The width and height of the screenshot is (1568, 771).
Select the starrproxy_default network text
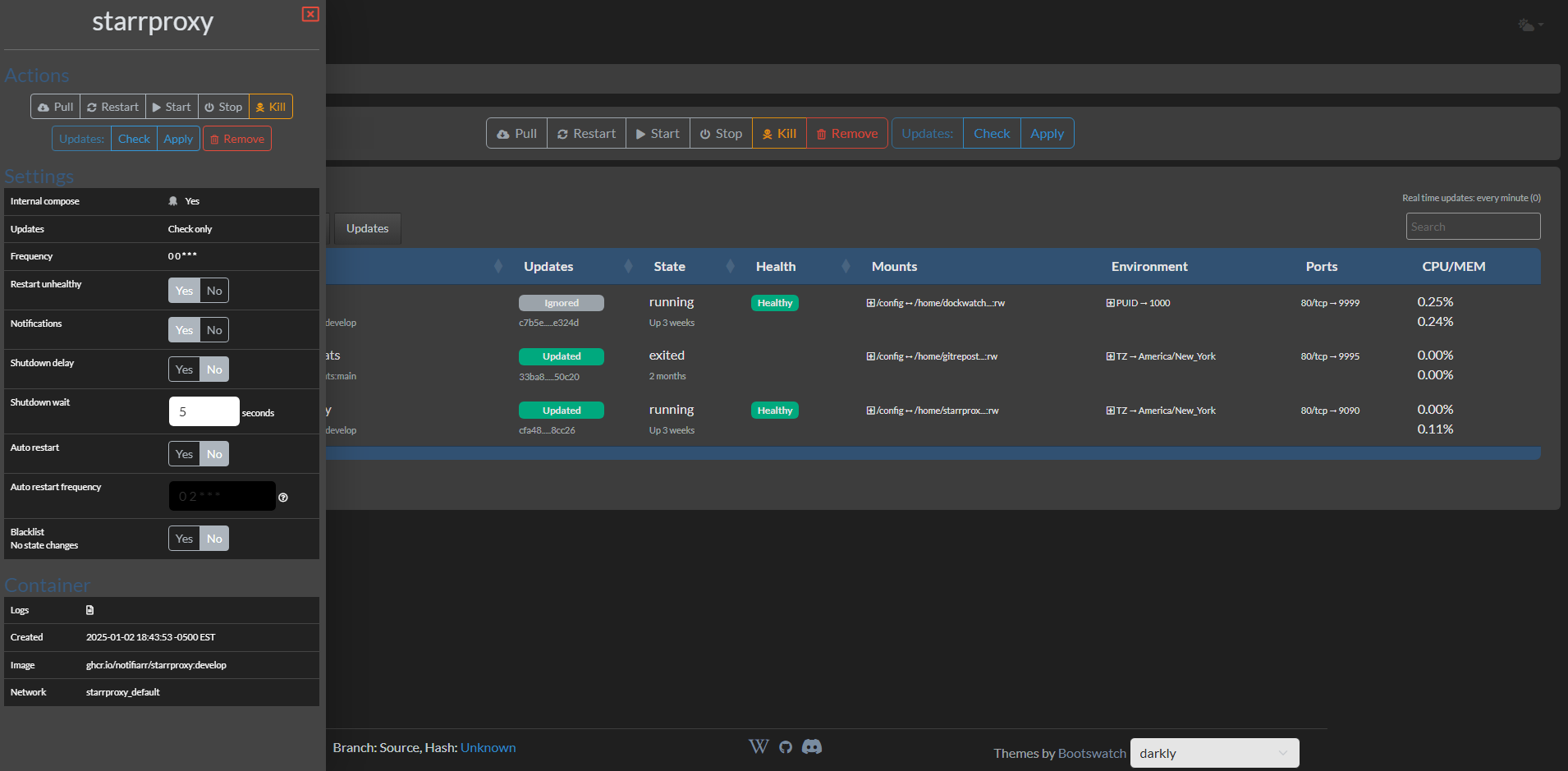click(122, 692)
